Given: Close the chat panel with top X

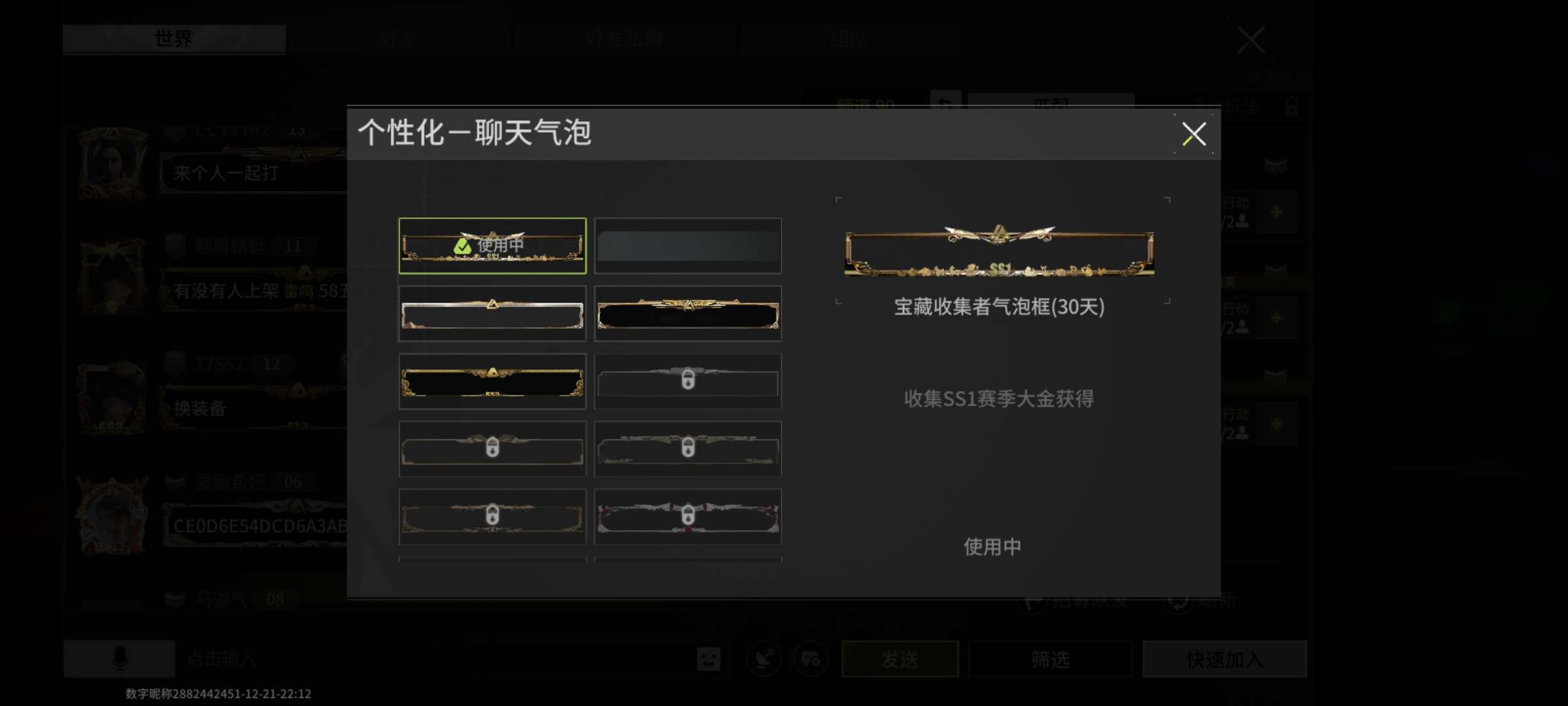Looking at the screenshot, I should pos(1250,40).
